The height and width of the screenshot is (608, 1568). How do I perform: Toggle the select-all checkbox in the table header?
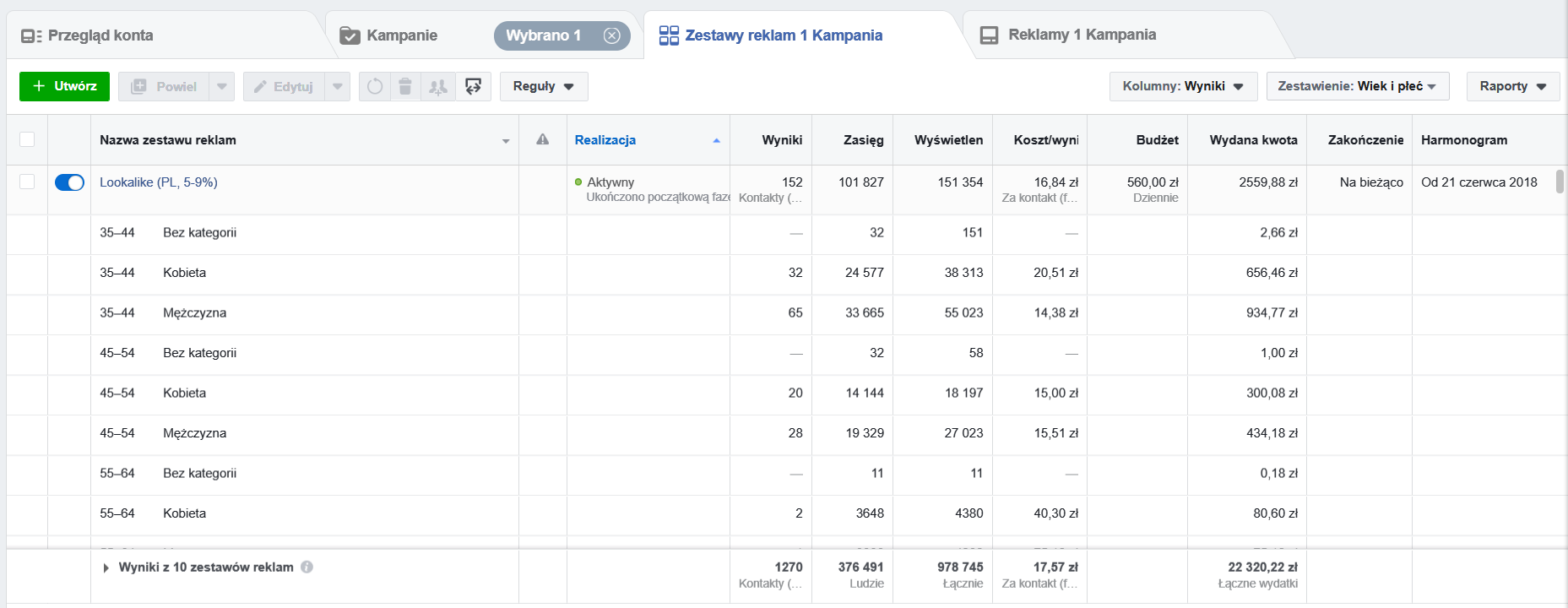[27, 139]
